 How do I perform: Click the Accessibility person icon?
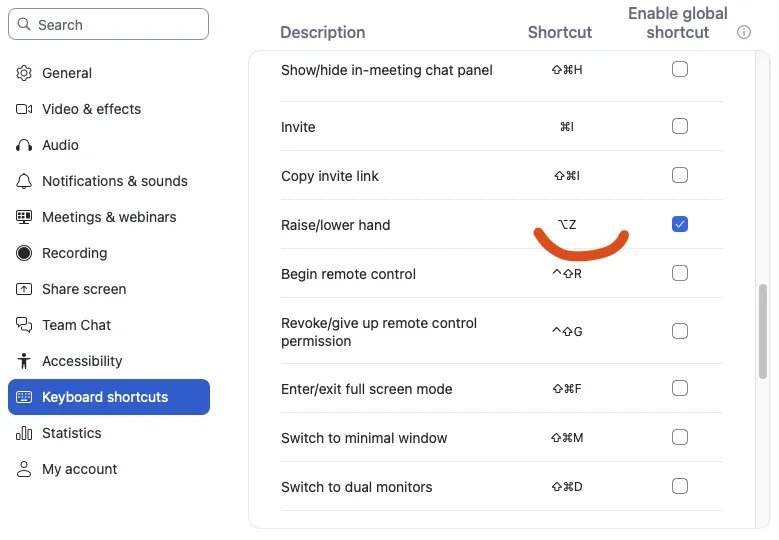(24, 361)
